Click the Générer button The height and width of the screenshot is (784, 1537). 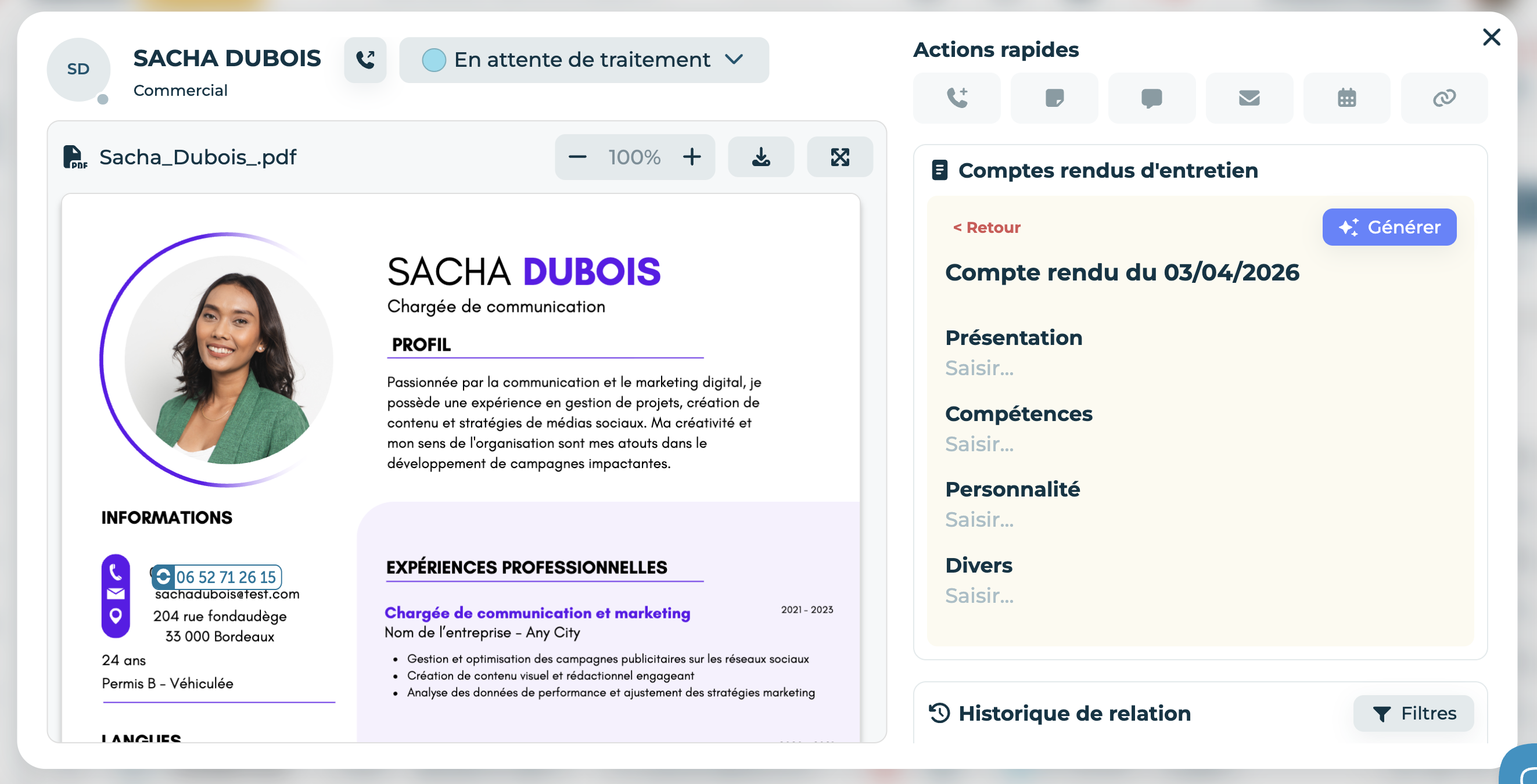click(1388, 226)
